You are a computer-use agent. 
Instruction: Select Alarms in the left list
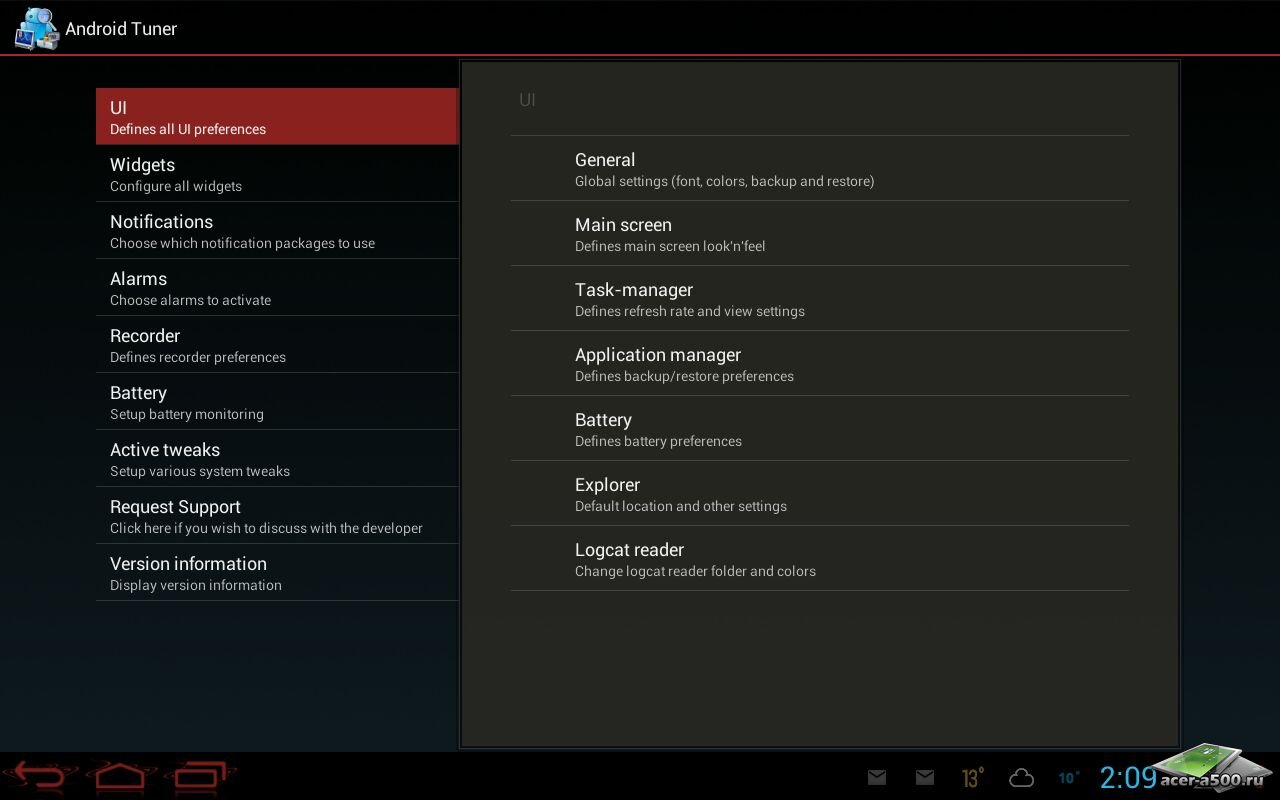pyautogui.click(x=277, y=288)
